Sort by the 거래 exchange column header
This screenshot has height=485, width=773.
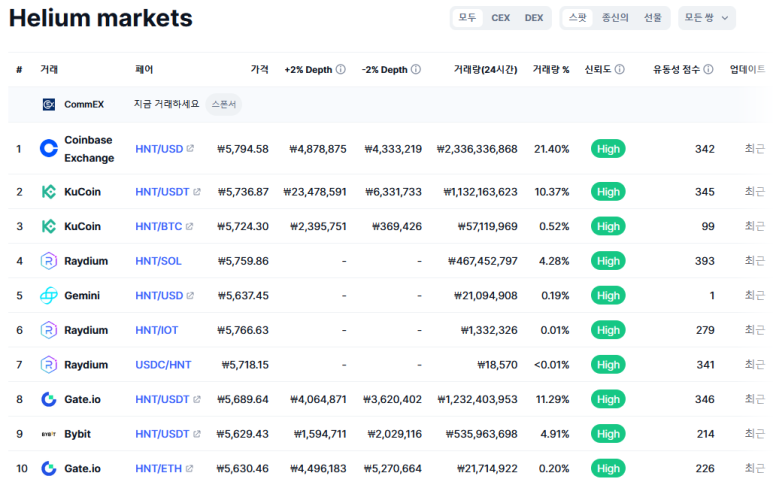[49, 69]
